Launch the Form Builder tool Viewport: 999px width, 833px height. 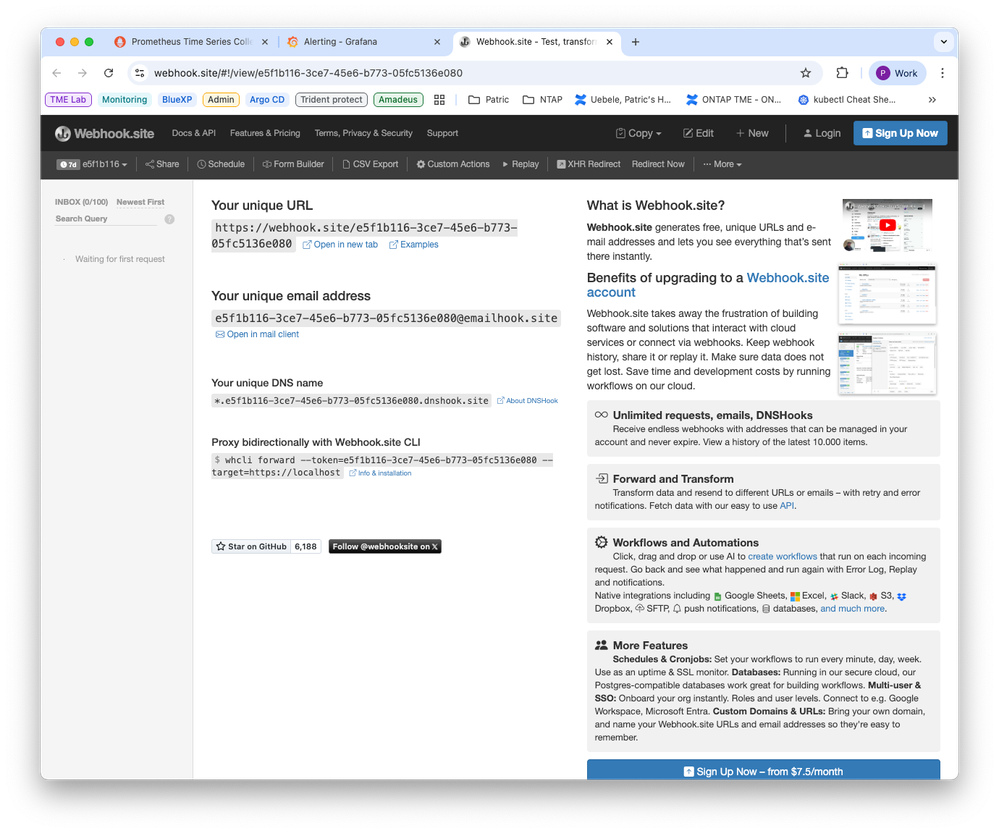tap(292, 163)
